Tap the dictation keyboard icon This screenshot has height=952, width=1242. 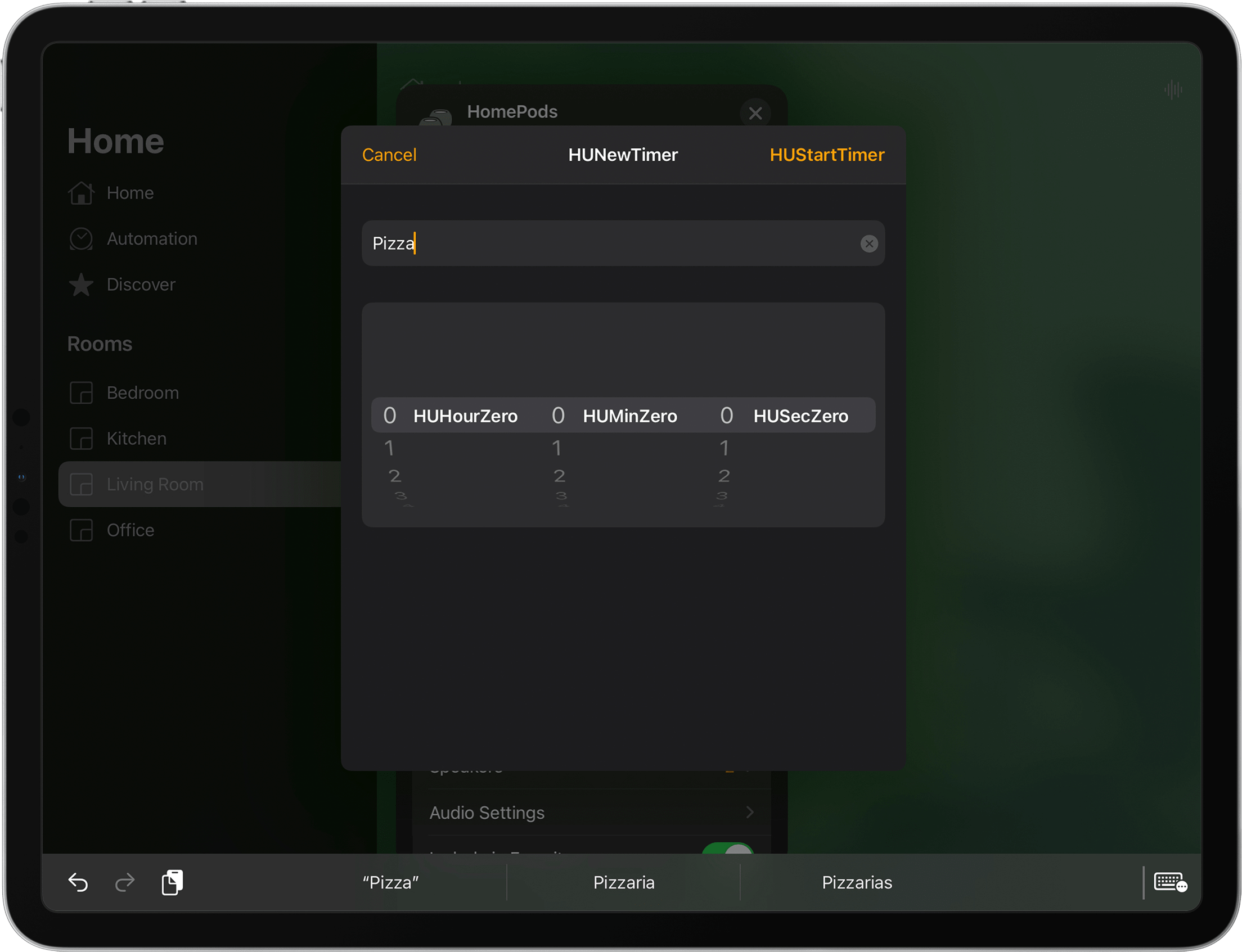1170,882
